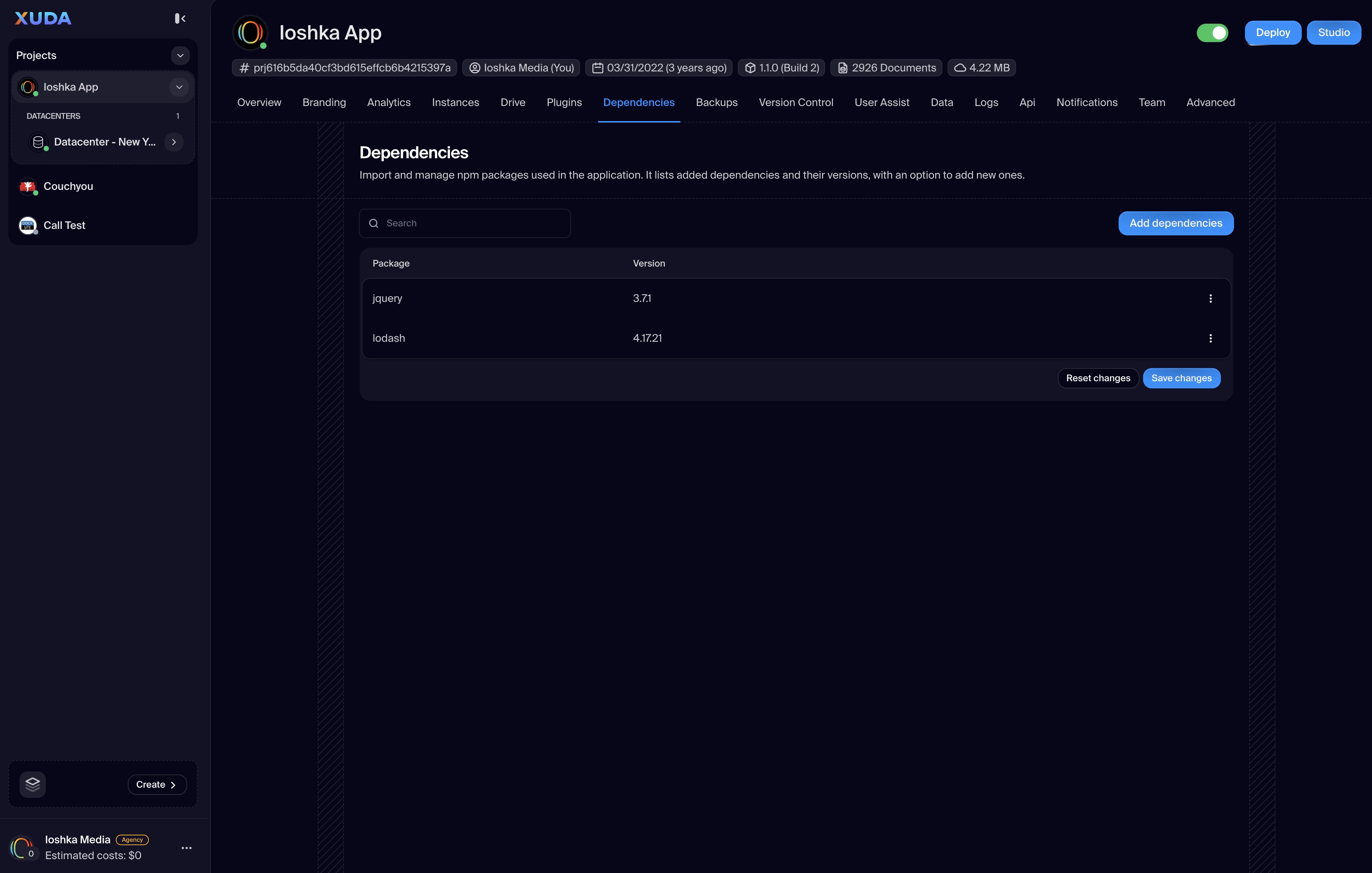Viewport: 1372px width, 873px height.
Task: Open the jquery row options menu
Action: click(x=1210, y=299)
